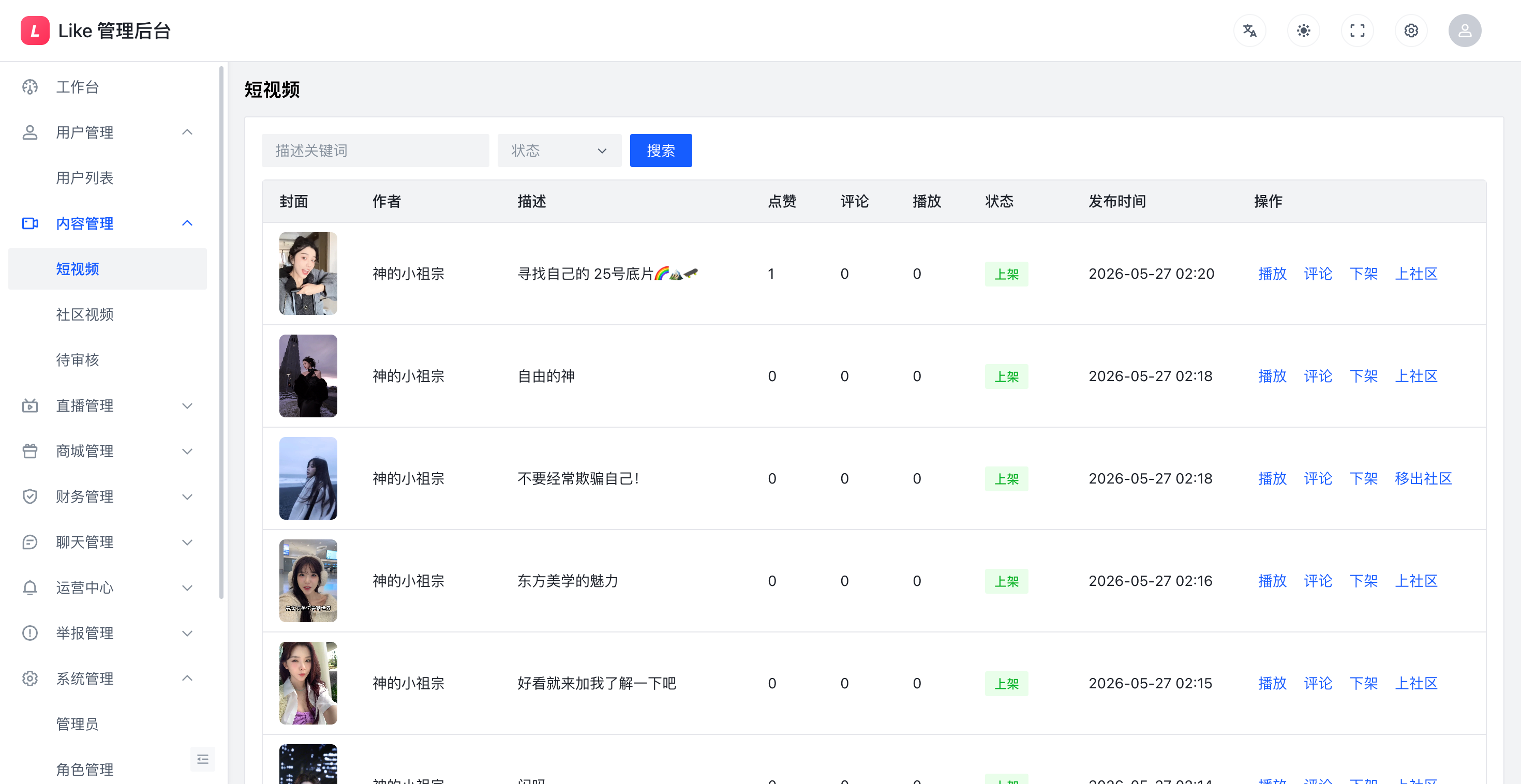The width and height of the screenshot is (1521, 784).
Task: Click 上架 status tag of 自由的神
Action: click(x=1006, y=376)
